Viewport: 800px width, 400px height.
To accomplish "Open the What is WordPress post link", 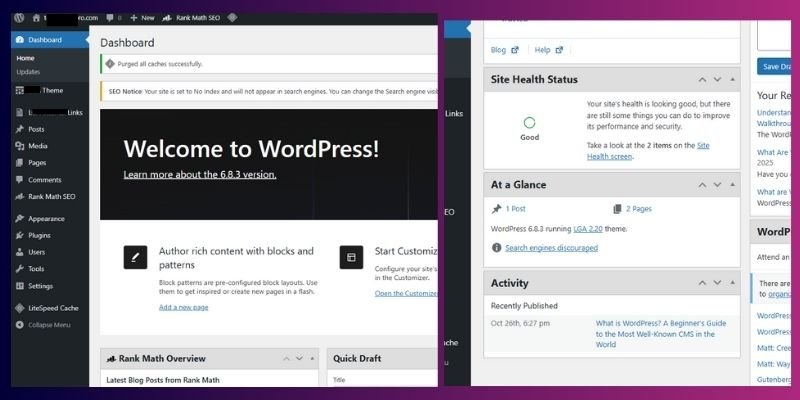I will (661, 334).
